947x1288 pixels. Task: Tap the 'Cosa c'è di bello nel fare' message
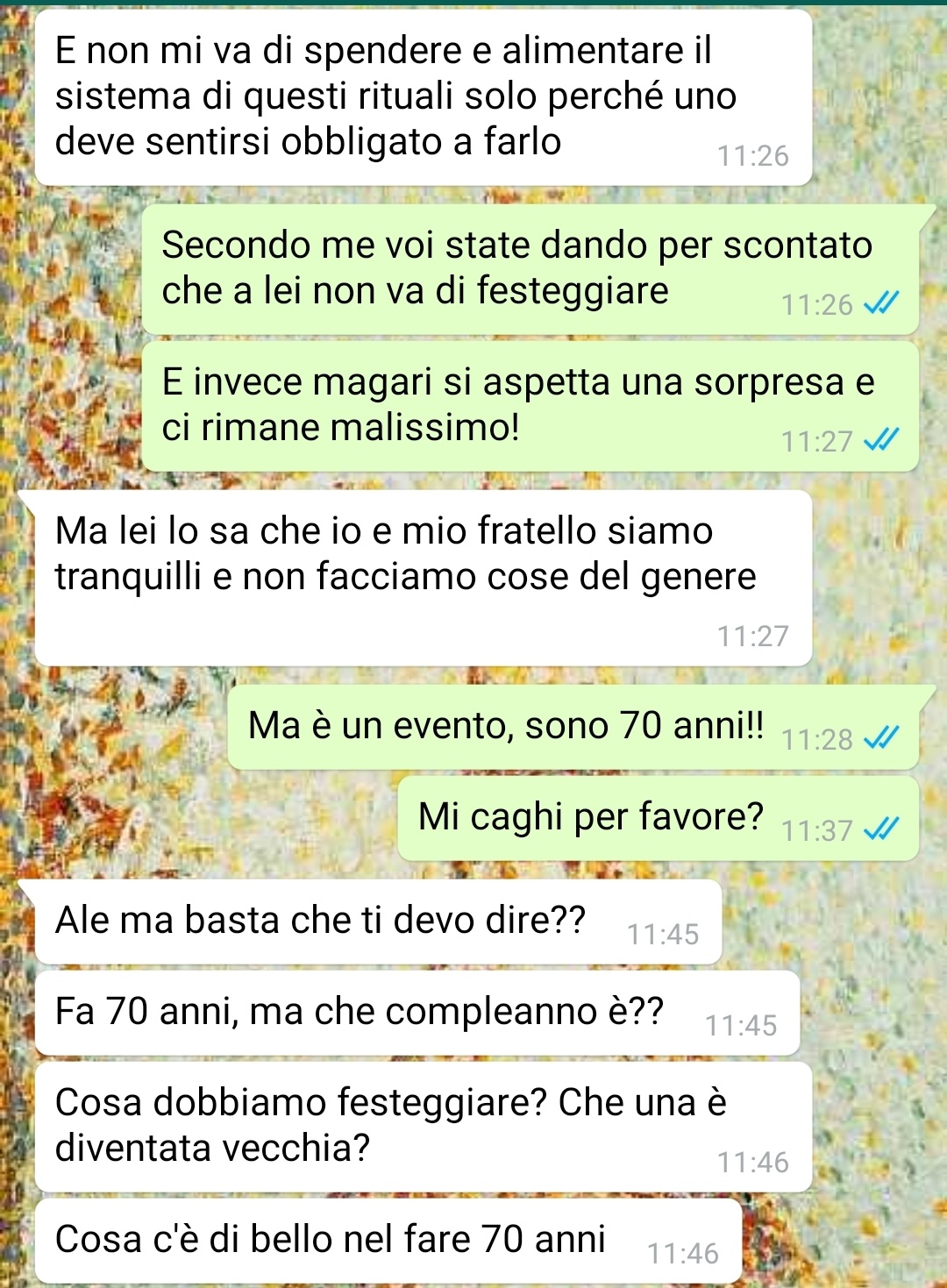tap(388, 1241)
